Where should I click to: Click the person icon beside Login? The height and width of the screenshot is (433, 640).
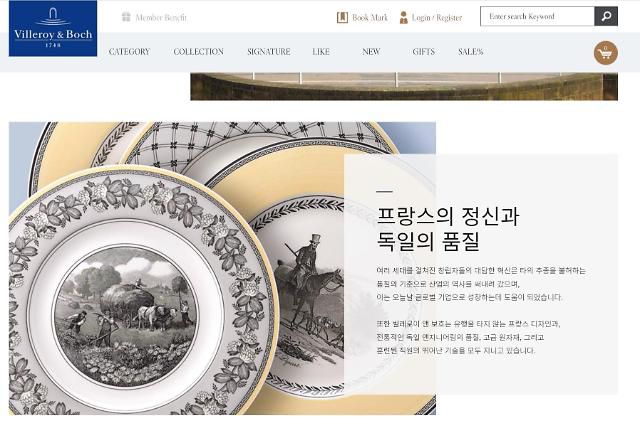pos(404,17)
